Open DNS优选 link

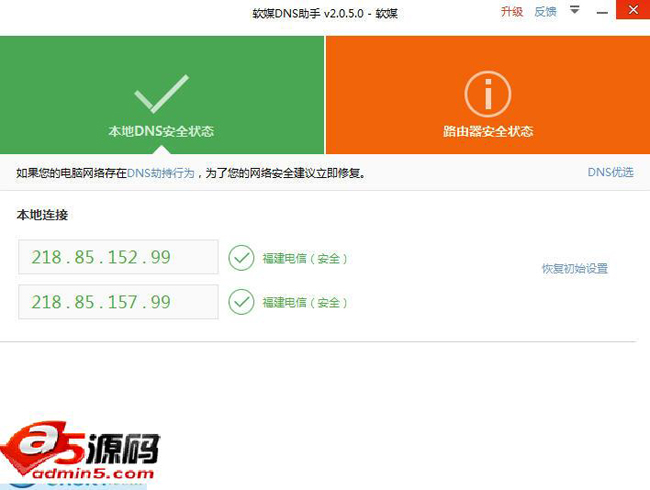(x=611, y=172)
